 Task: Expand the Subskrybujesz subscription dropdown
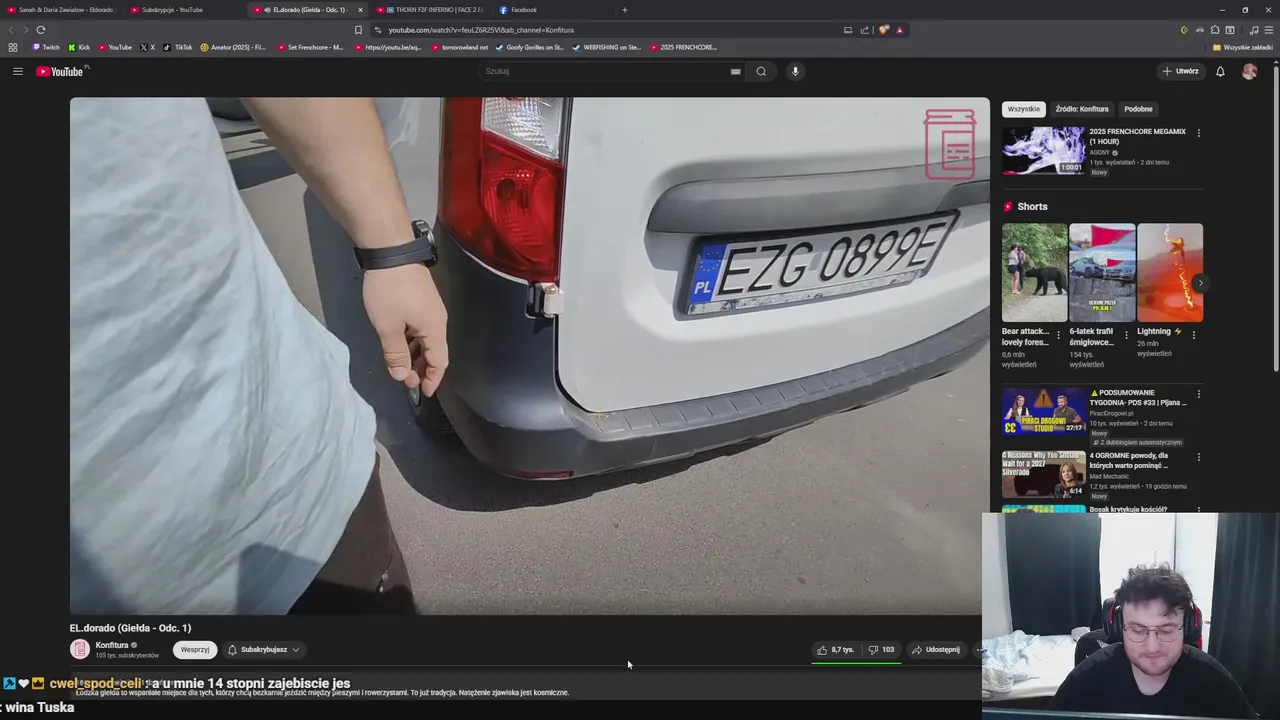[x=264, y=650]
